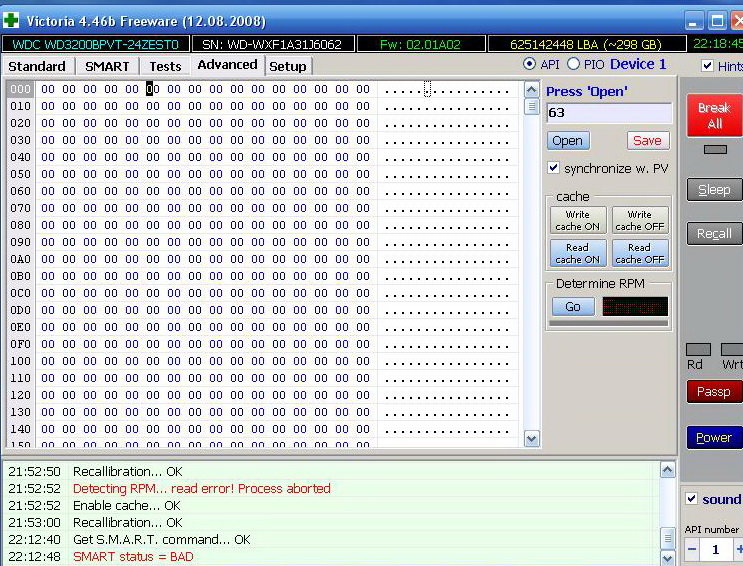Click the sector number input field
Screen dimensions: 743x566
point(608,113)
